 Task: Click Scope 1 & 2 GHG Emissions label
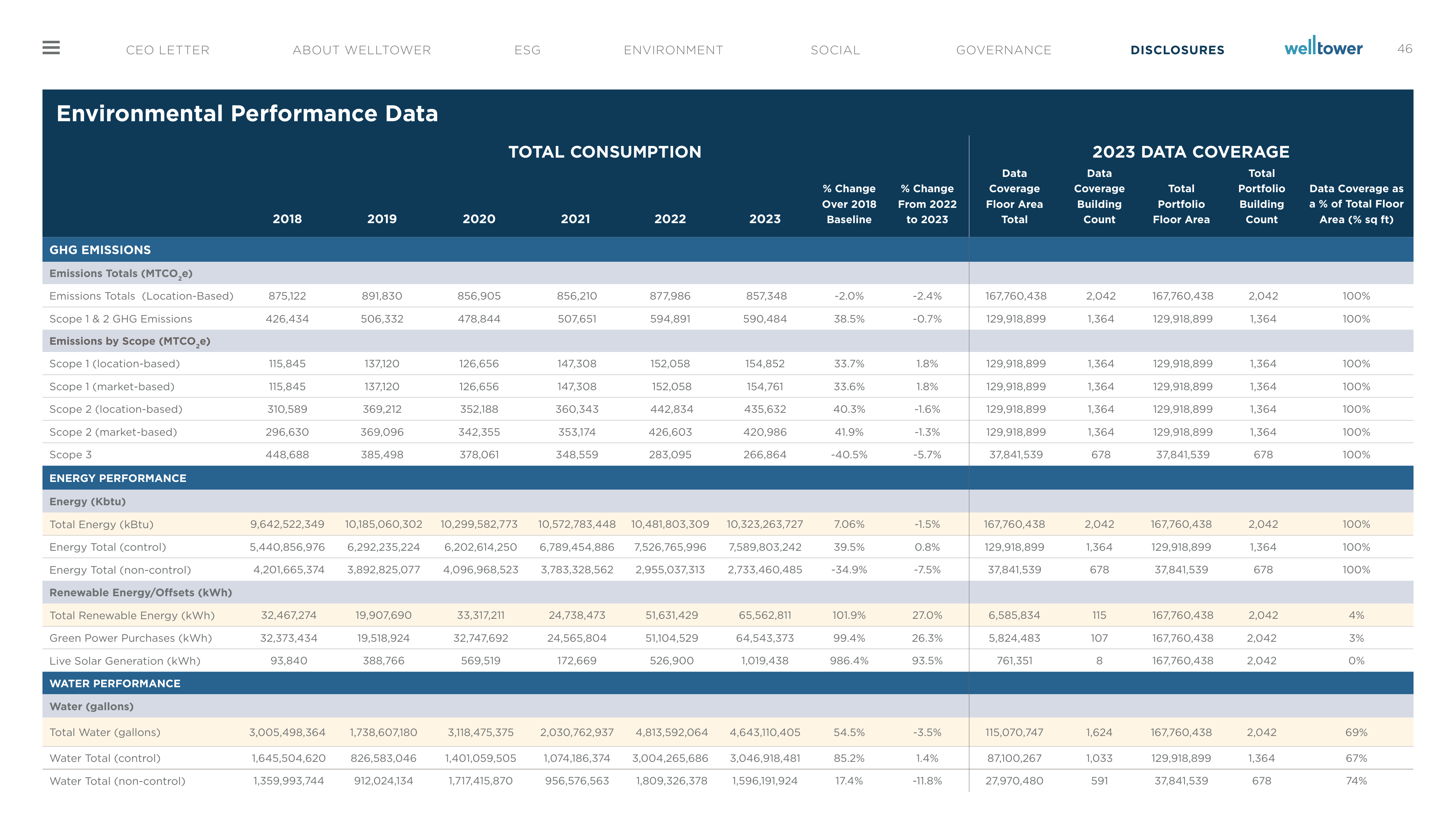pos(120,319)
